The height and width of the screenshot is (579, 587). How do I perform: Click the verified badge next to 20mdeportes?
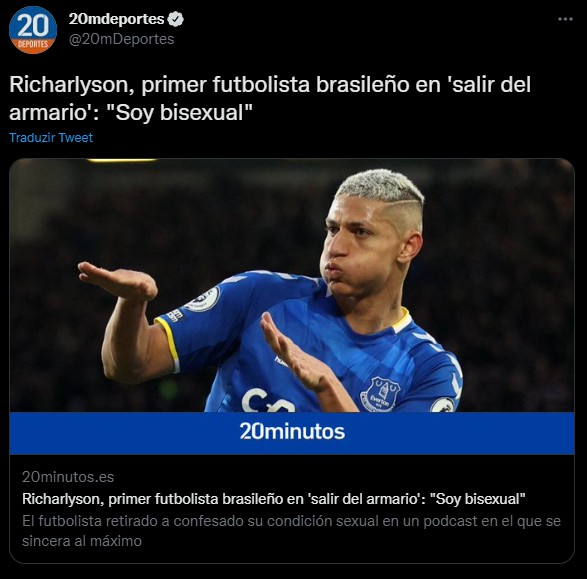pyautogui.click(x=175, y=19)
